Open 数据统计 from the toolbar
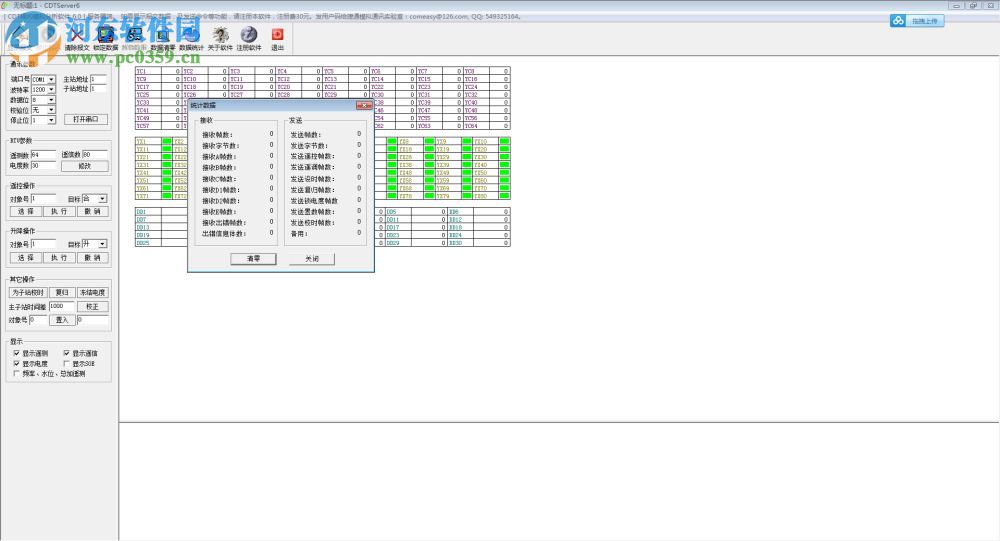The width and height of the screenshot is (1000, 541). 191,37
